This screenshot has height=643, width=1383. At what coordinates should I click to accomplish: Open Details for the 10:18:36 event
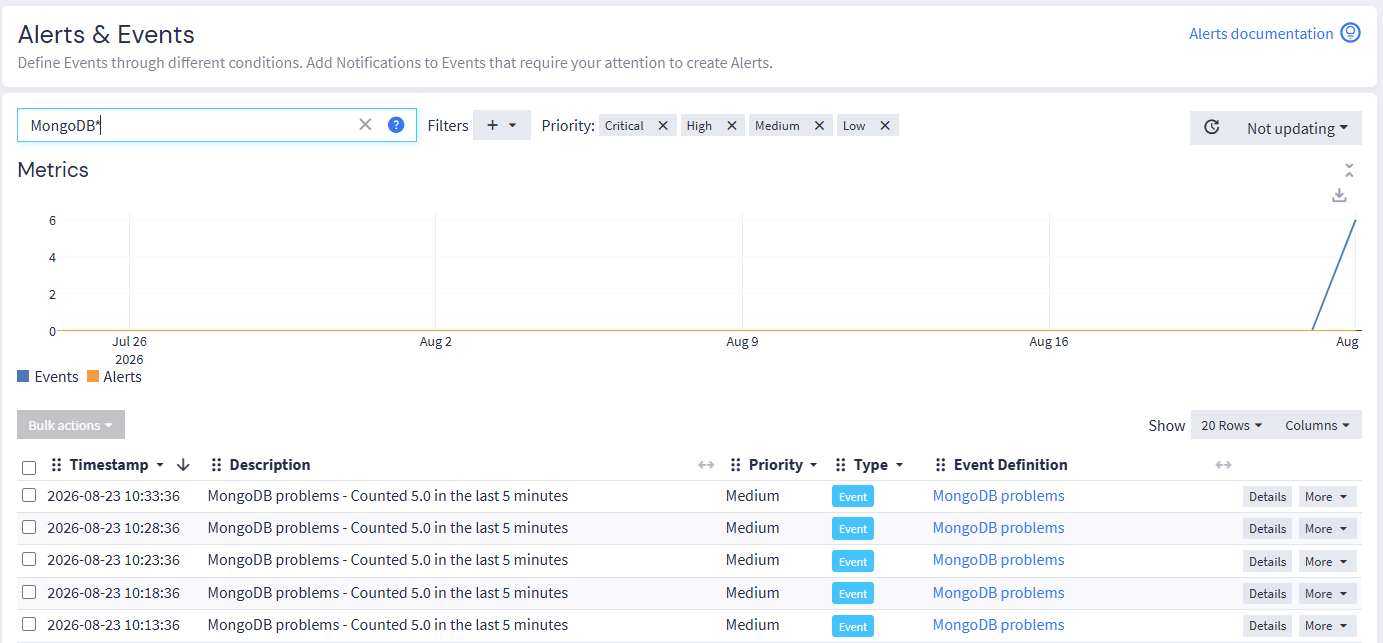coord(1267,593)
